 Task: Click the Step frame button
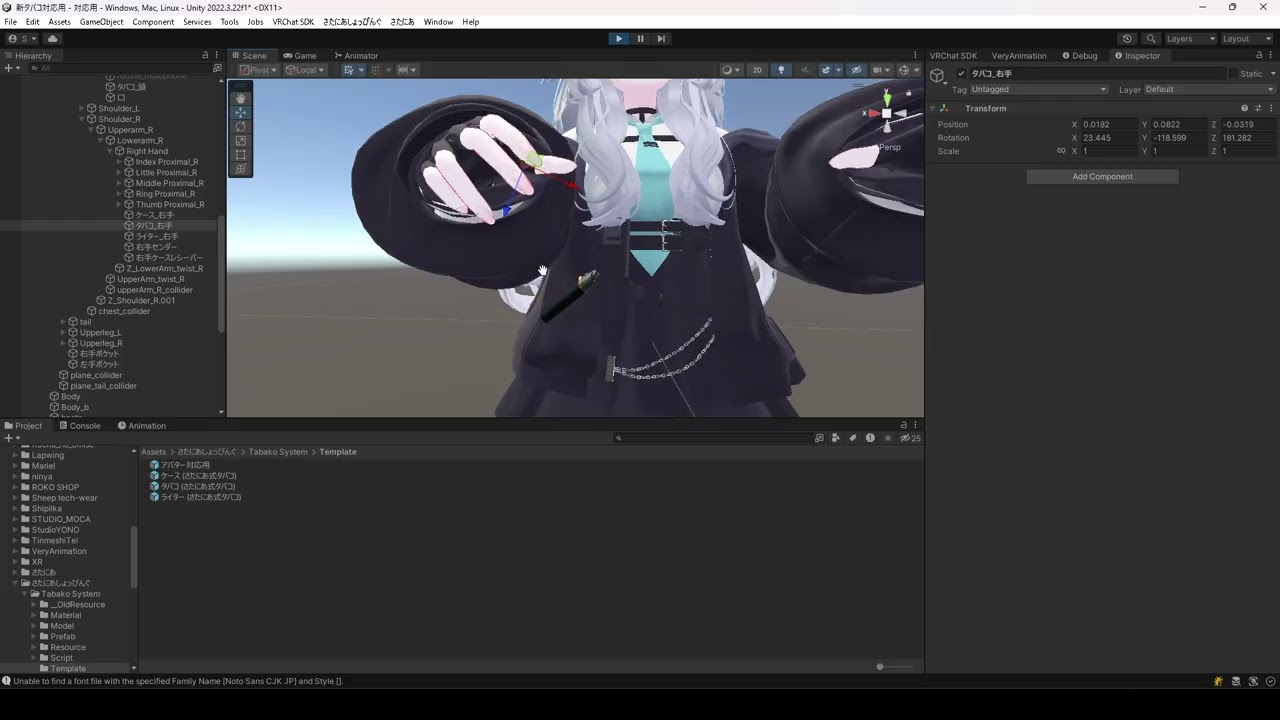point(661,39)
